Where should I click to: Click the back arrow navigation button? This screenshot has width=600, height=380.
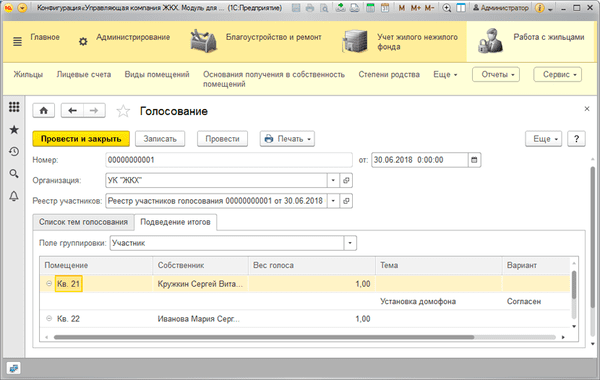(72, 111)
